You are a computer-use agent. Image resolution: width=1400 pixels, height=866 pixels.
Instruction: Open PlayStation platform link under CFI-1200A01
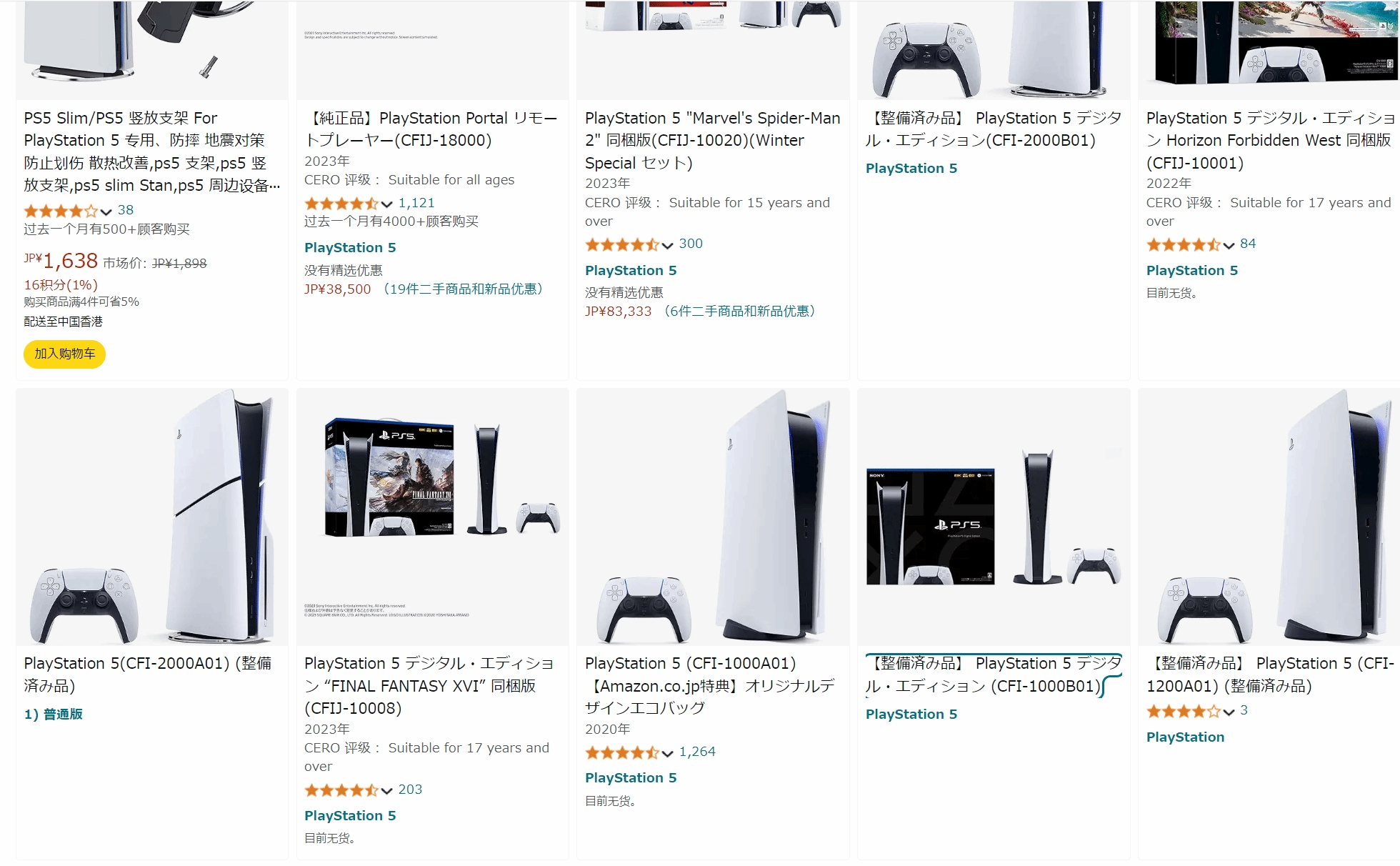1185,737
